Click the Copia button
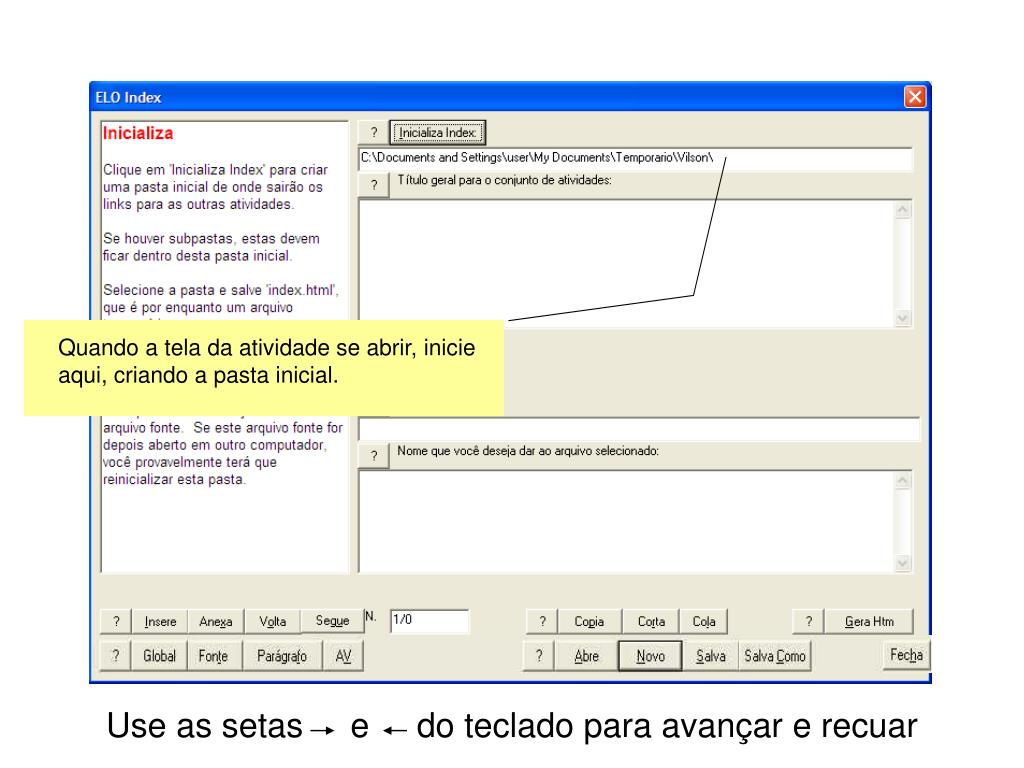The image size is (1024, 768). [x=589, y=622]
